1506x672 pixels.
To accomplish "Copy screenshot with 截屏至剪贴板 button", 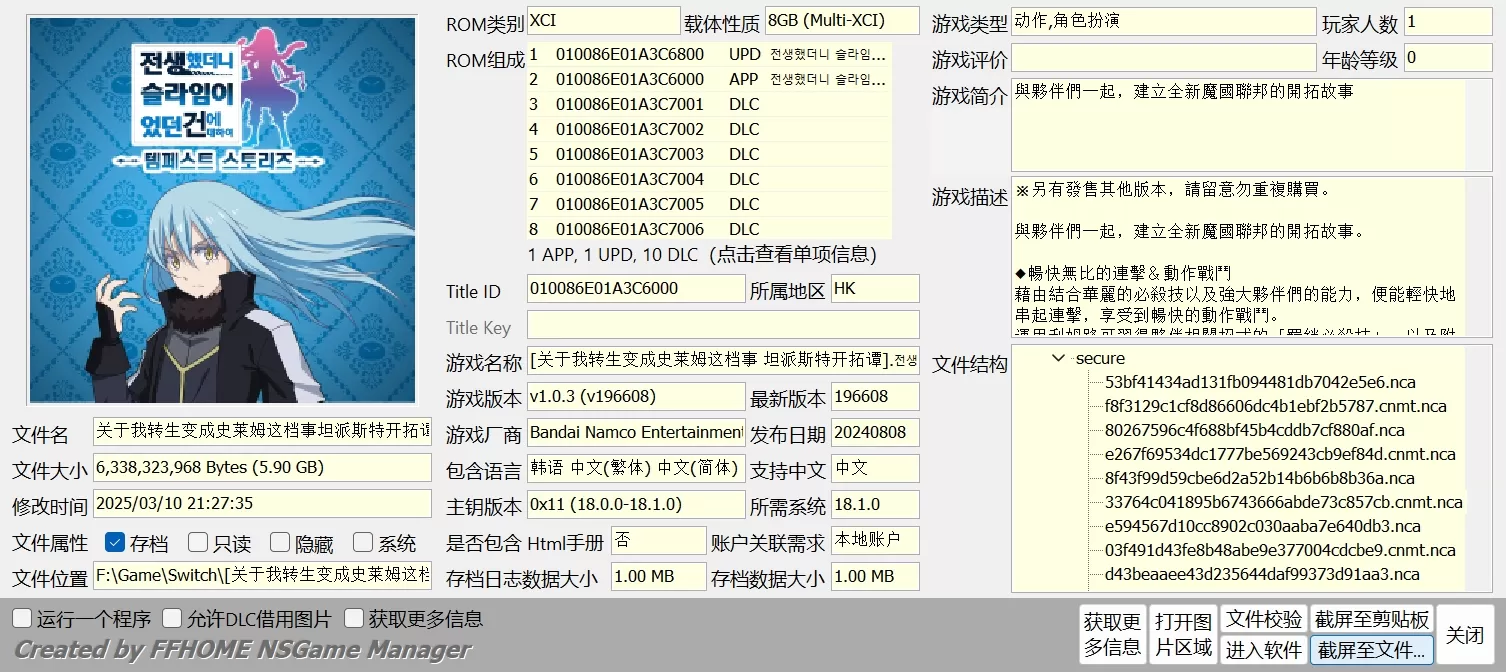I will point(1372,619).
